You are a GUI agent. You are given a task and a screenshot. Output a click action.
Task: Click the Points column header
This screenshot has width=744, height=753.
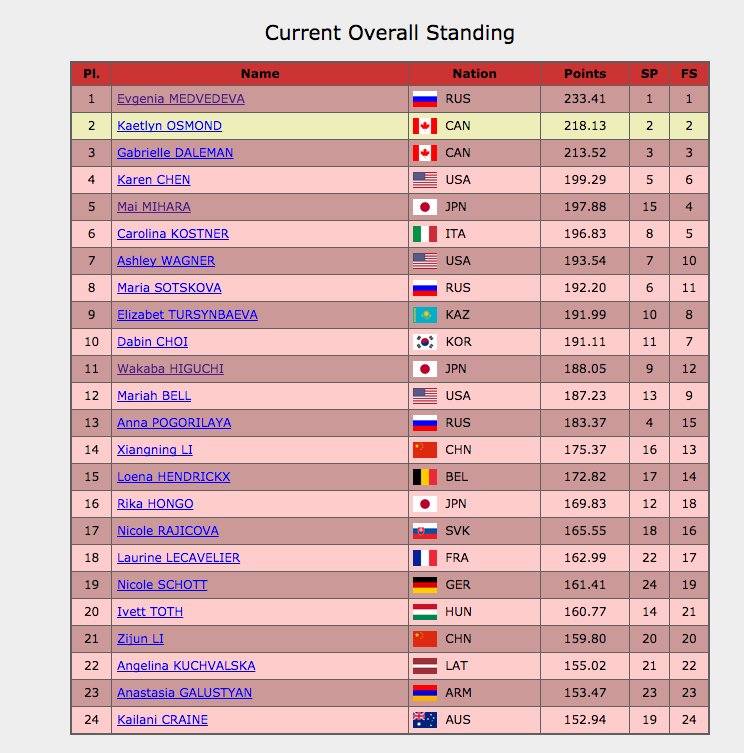585,73
